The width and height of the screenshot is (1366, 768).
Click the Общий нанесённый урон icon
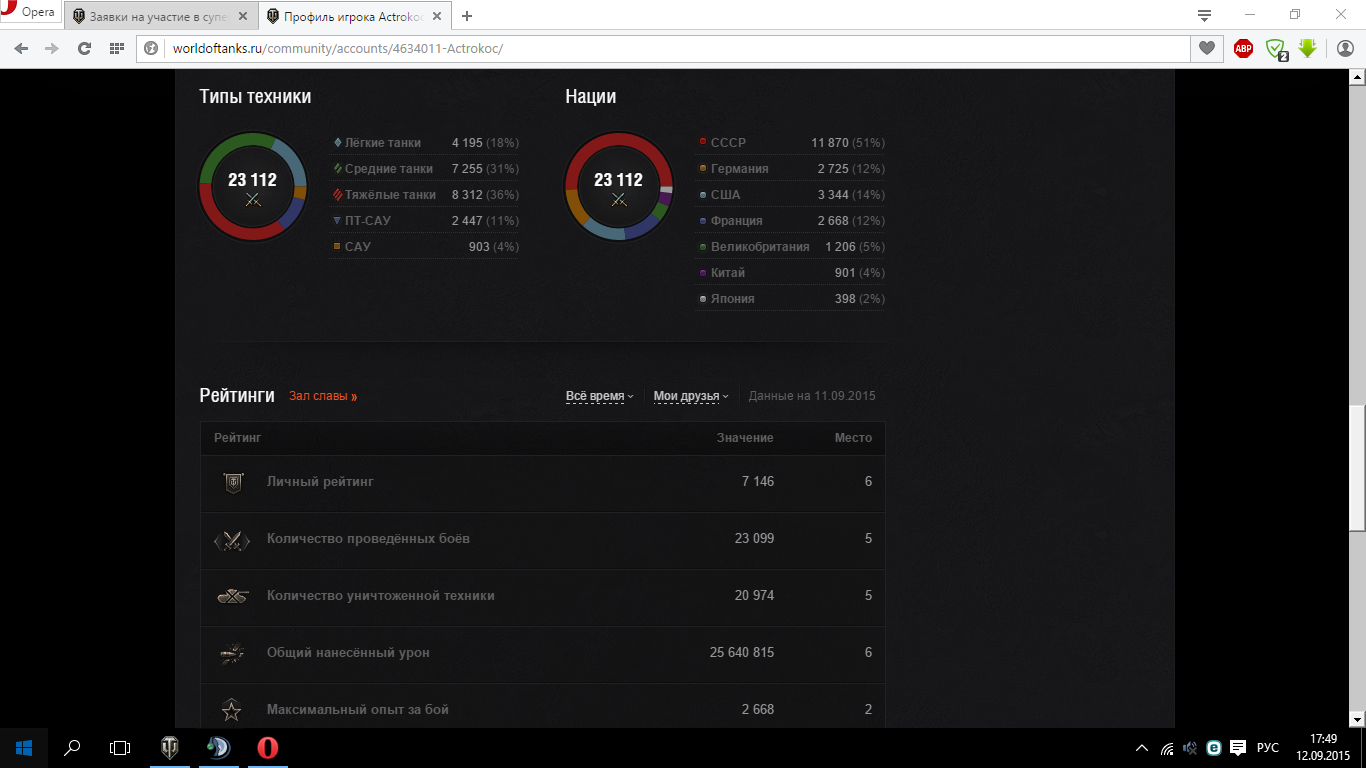(x=232, y=653)
